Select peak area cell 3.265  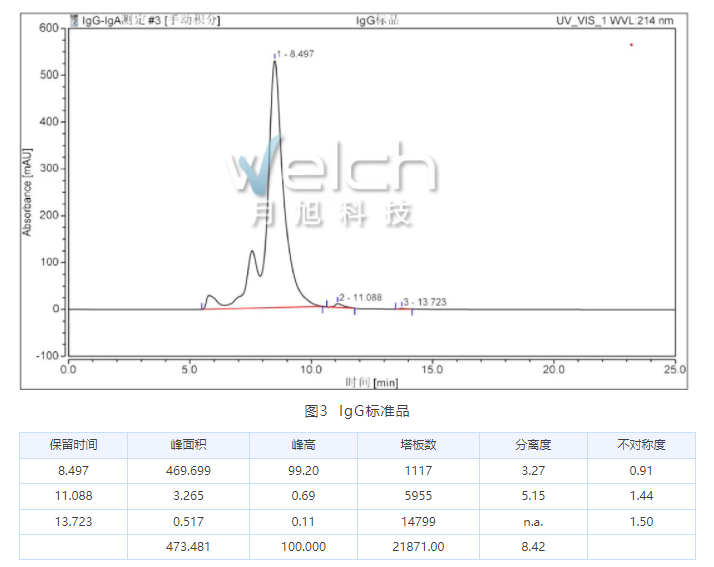click(x=189, y=495)
